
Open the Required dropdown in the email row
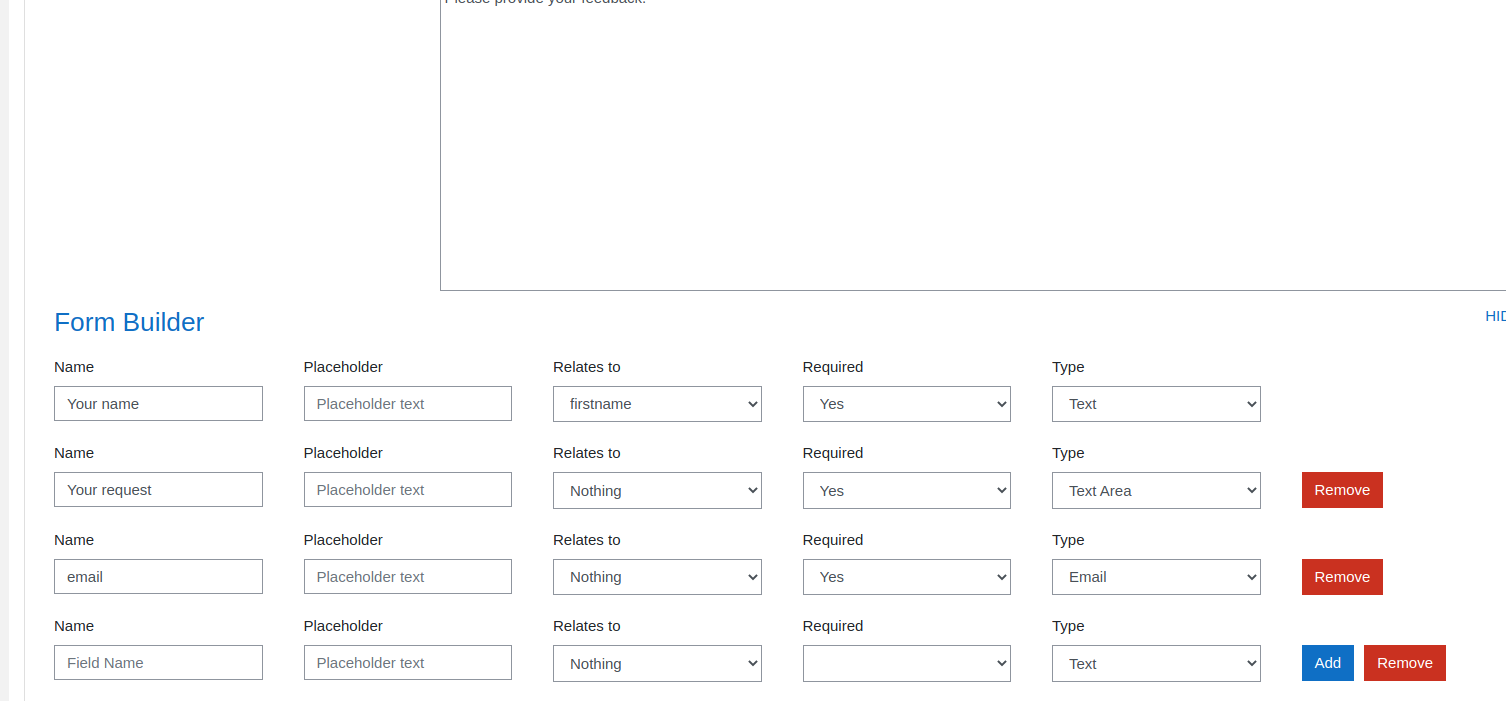[x=905, y=576]
